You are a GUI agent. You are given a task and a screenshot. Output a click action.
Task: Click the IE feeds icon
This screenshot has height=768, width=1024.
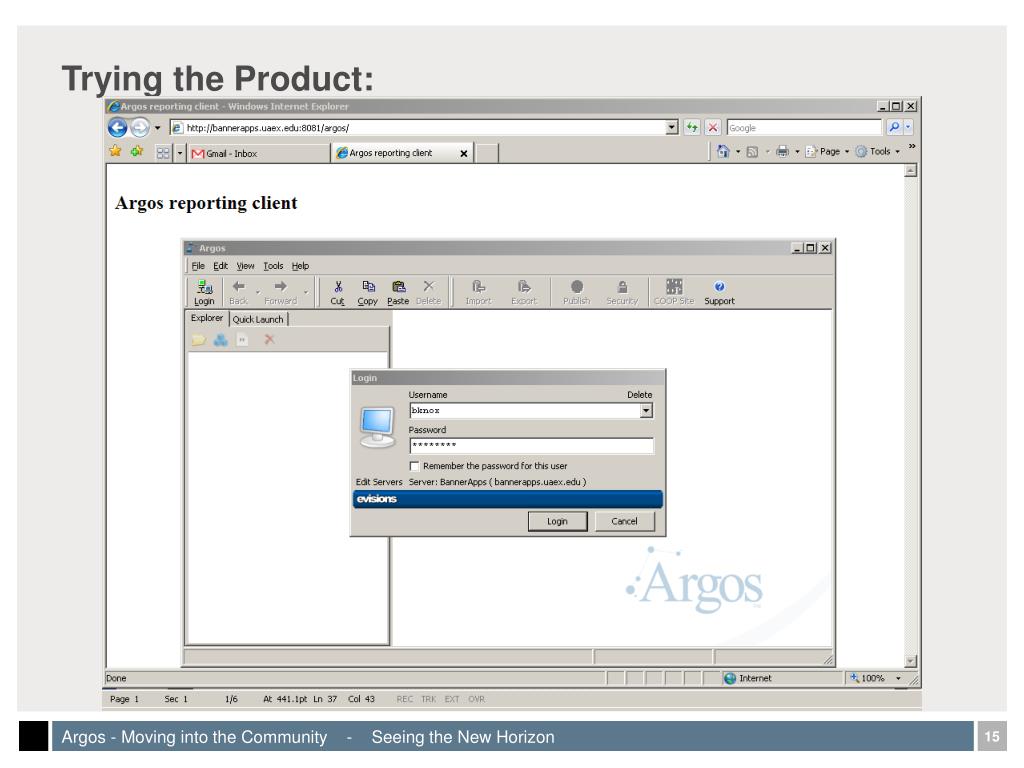coord(752,152)
